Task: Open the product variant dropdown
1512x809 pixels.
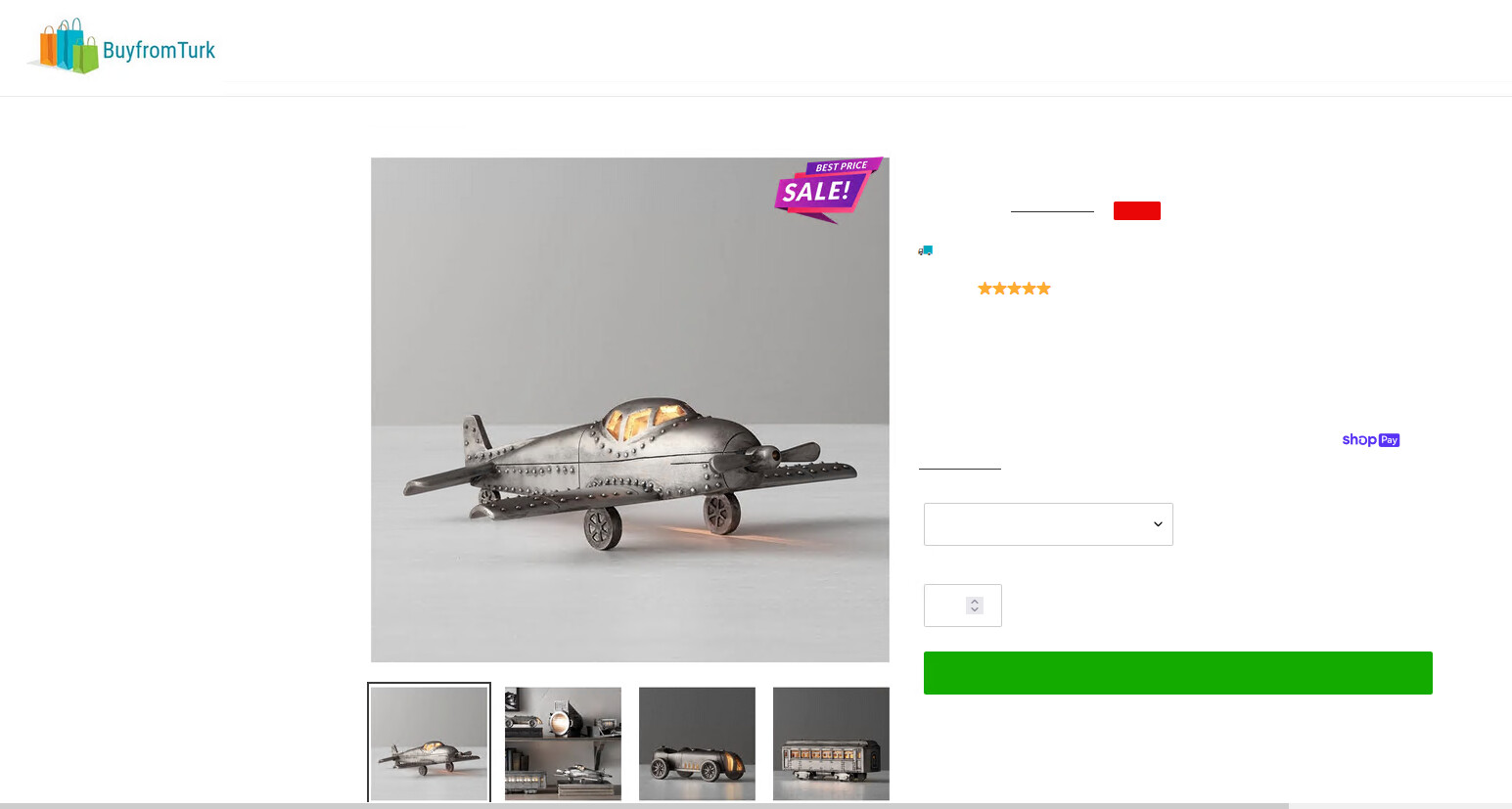Action: (x=1048, y=524)
